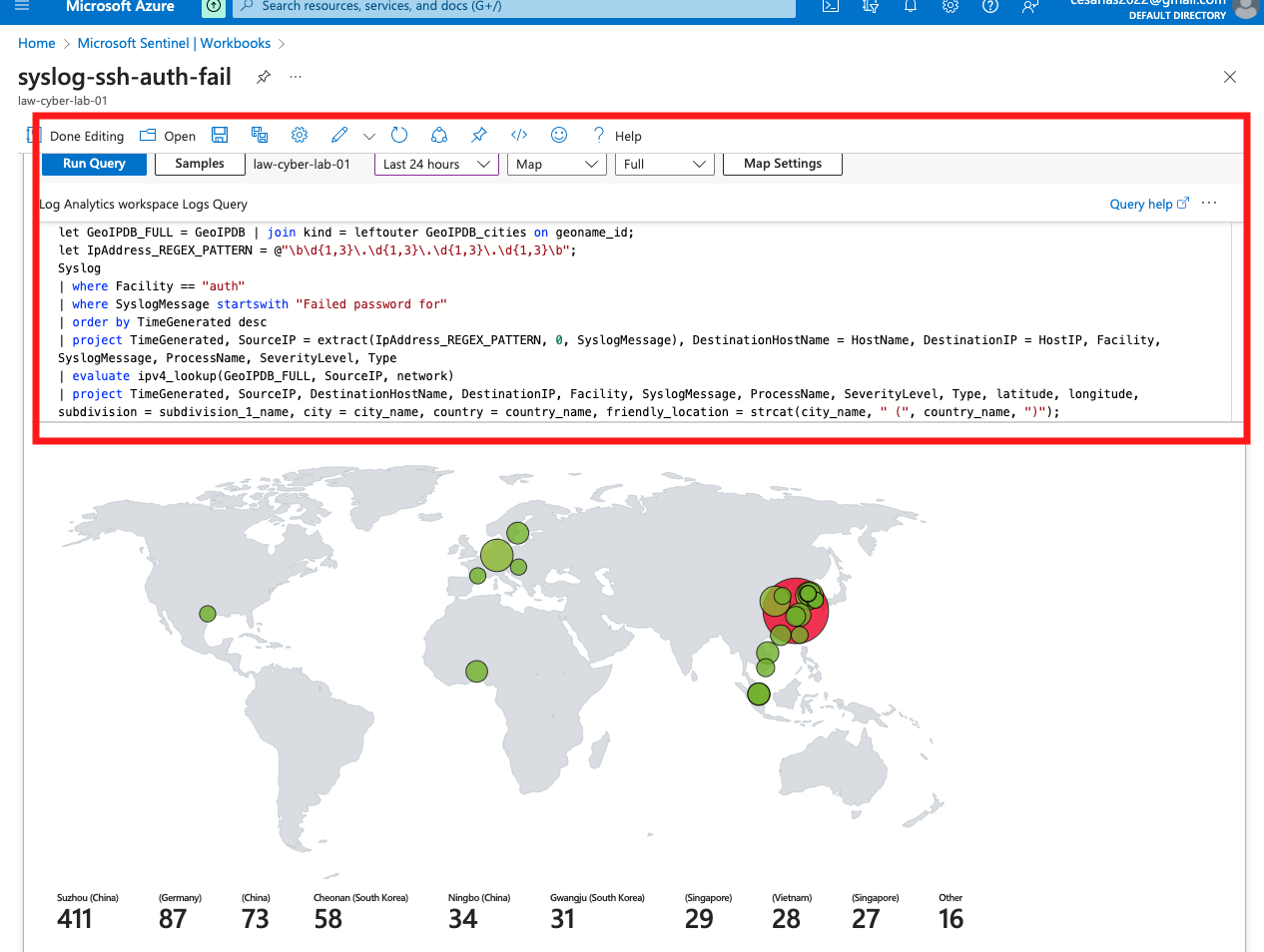The height and width of the screenshot is (952, 1264).
Task: Open the Samples button
Action: click(x=200, y=164)
